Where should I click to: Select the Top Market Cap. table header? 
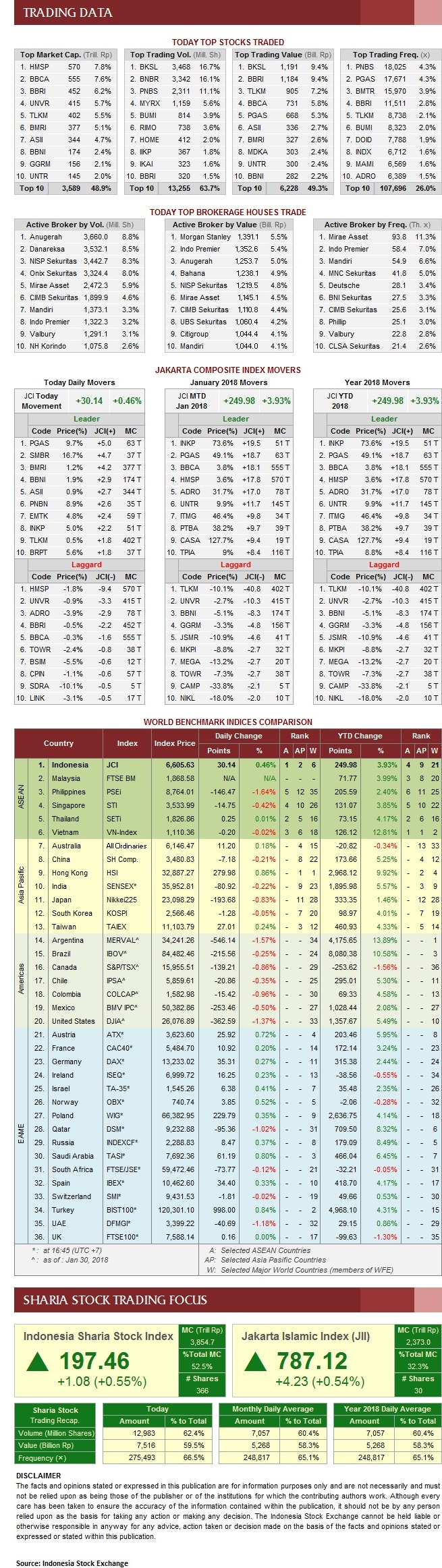[x=66, y=55]
